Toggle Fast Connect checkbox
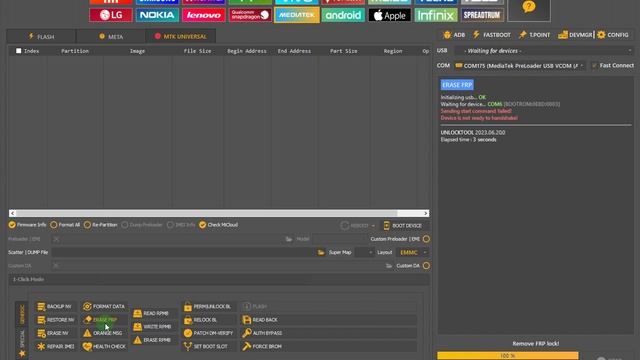 (x=594, y=65)
